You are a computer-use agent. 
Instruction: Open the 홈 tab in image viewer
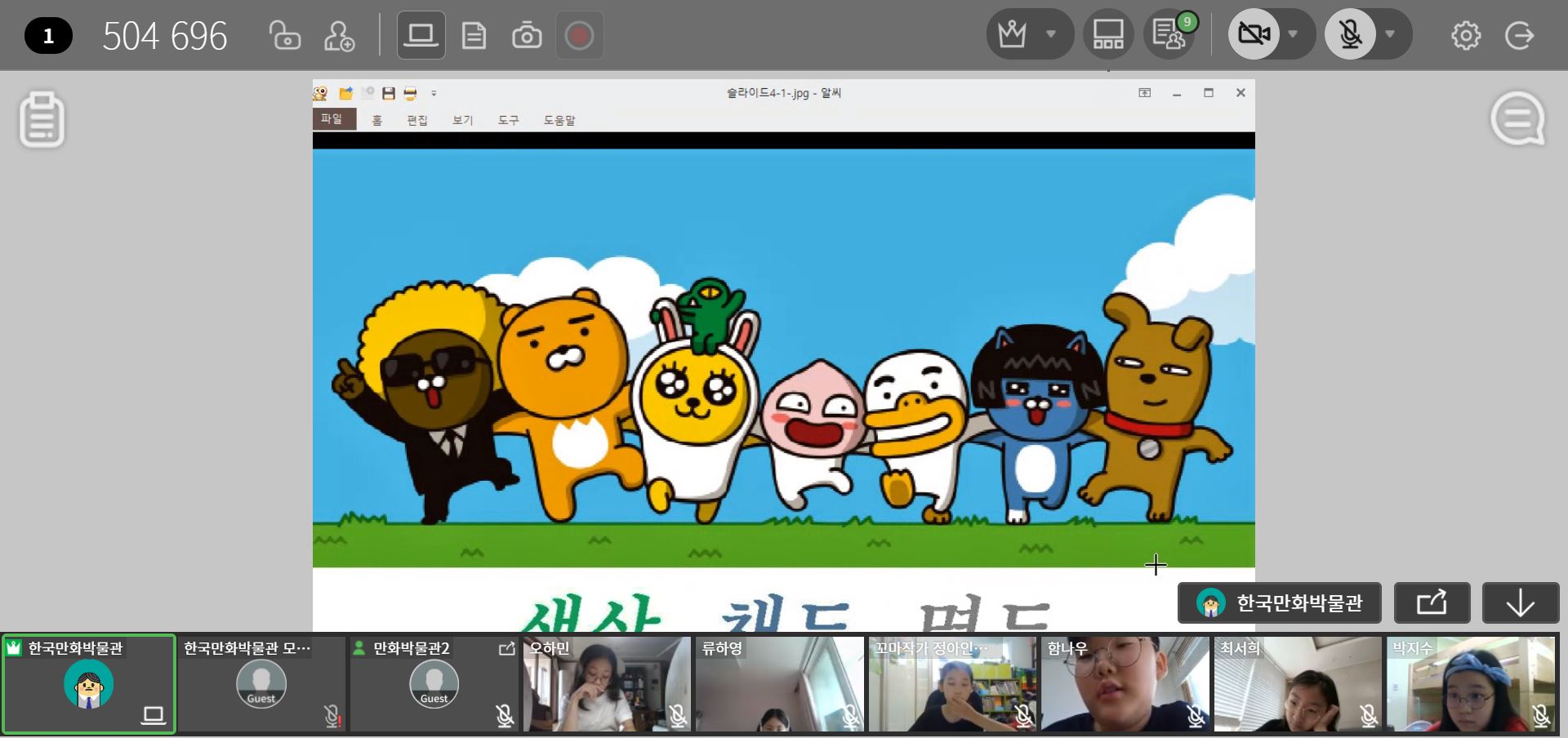376,120
